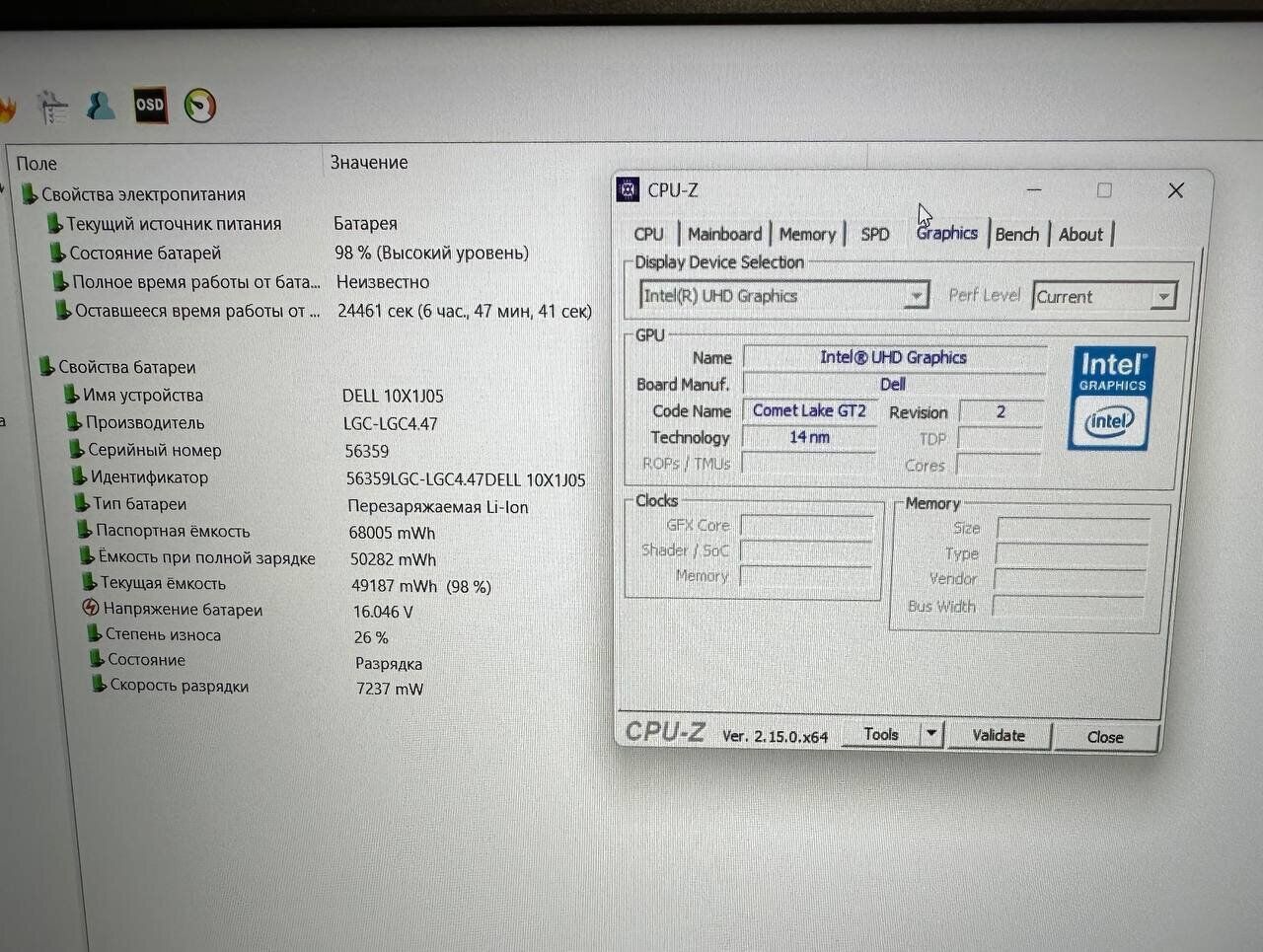This screenshot has height=952, width=1263.
Task: Click the flame stability test icon
Action: pyautogui.click(x=6, y=109)
